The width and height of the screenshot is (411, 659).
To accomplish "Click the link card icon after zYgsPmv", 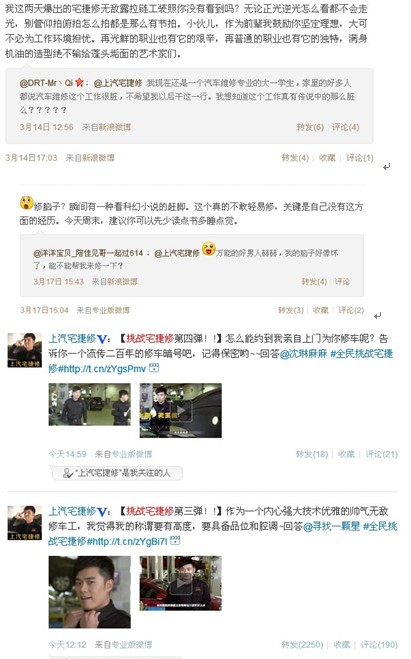I will (x=155, y=368).
